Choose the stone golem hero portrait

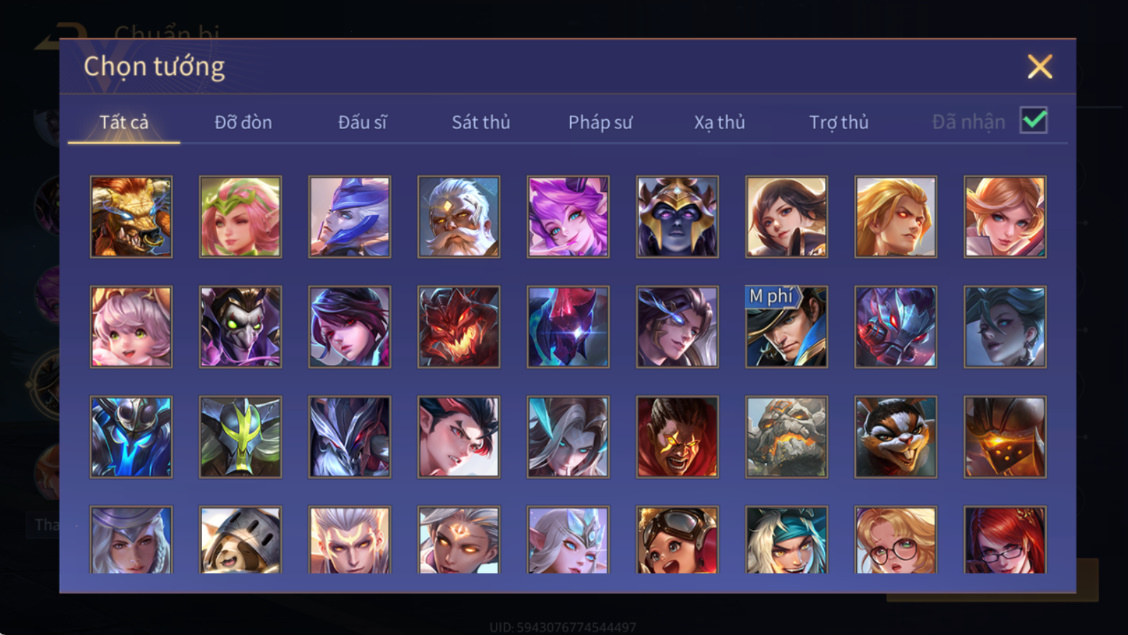pyautogui.click(x=786, y=437)
